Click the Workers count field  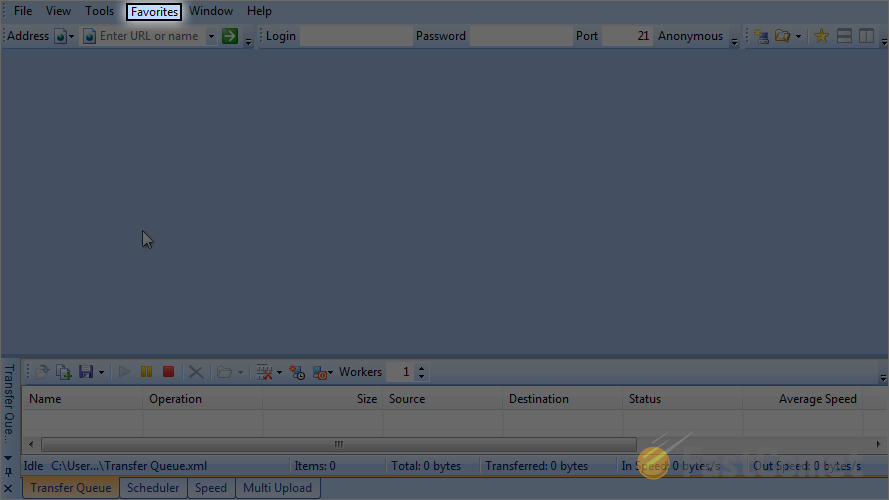[400, 372]
